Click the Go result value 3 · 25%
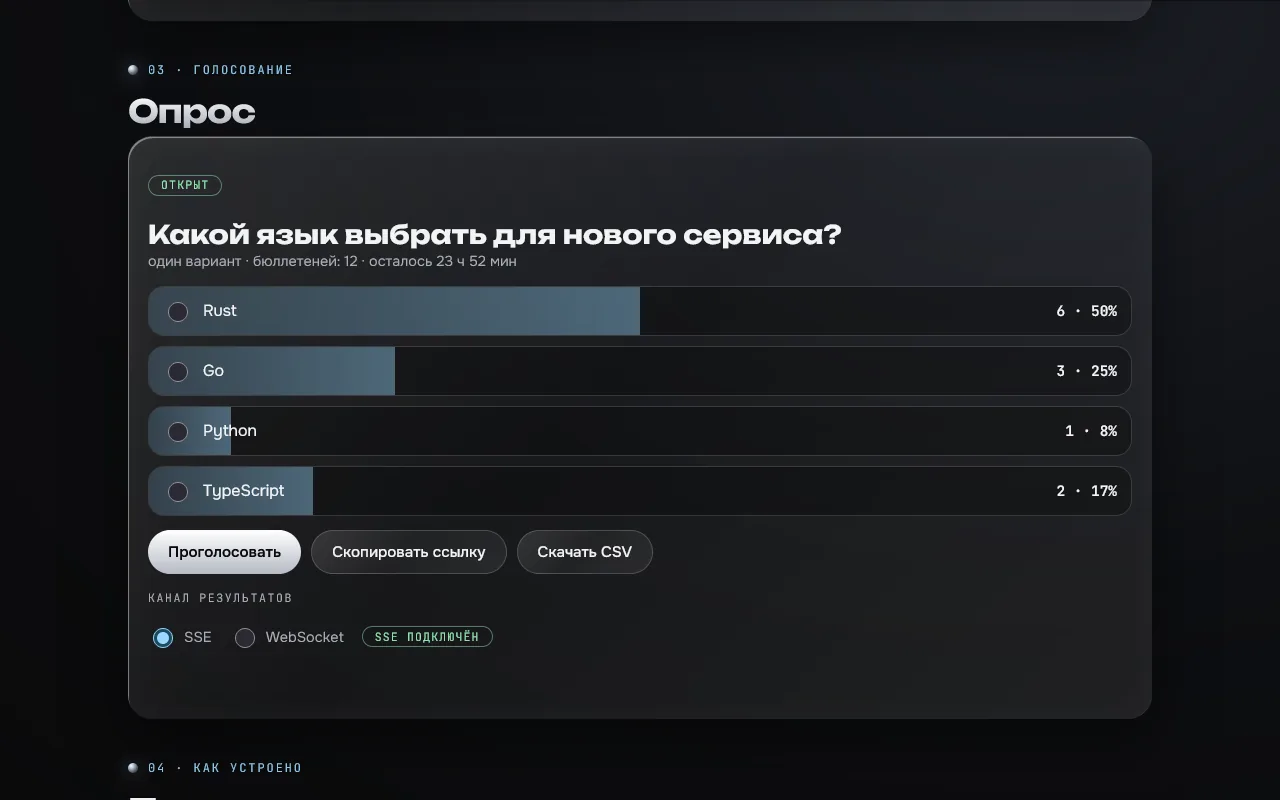1280x800 pixels. (1086, 371)
